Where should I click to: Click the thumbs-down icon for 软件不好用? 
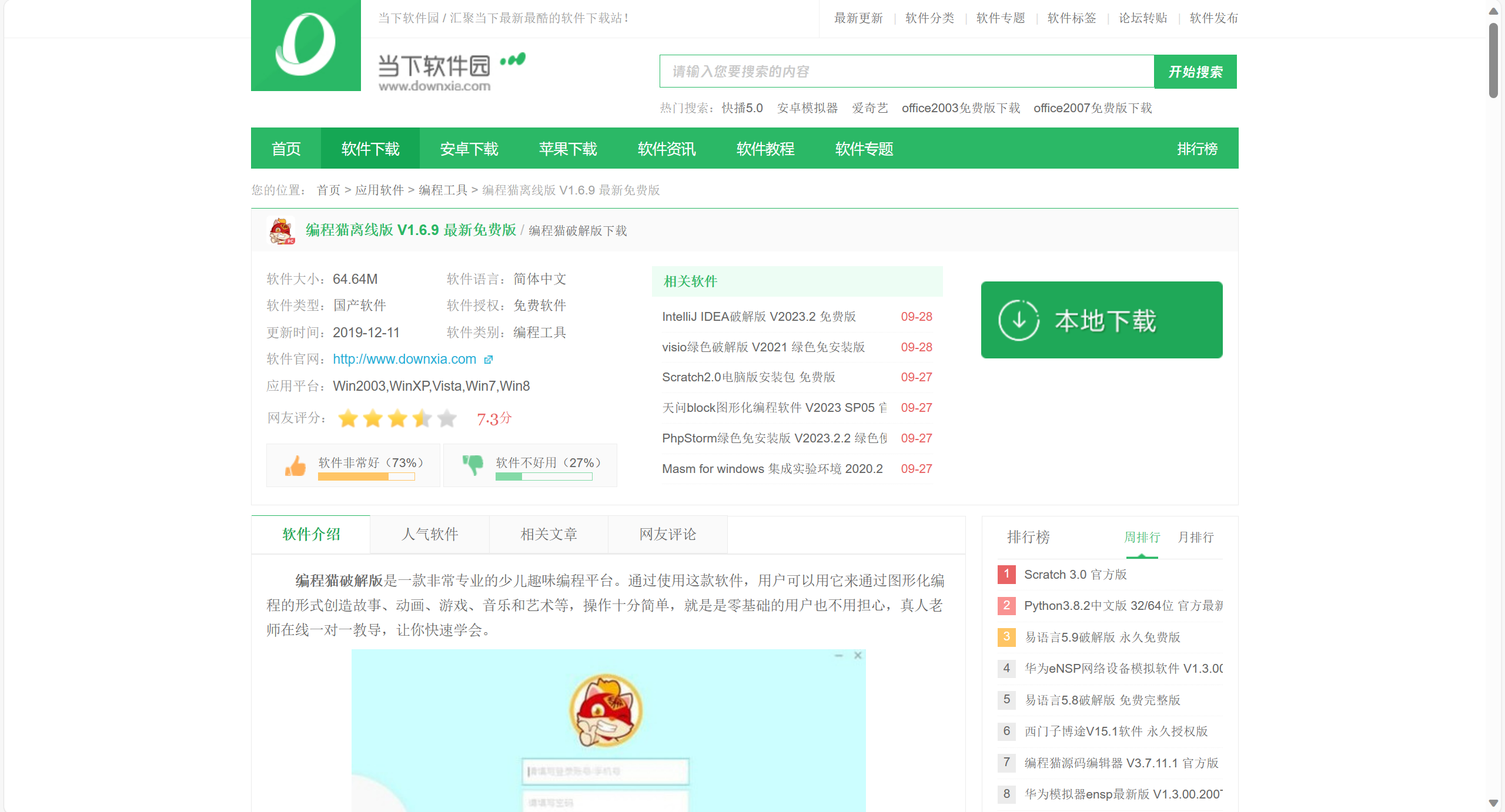click(x=473, y=465)
